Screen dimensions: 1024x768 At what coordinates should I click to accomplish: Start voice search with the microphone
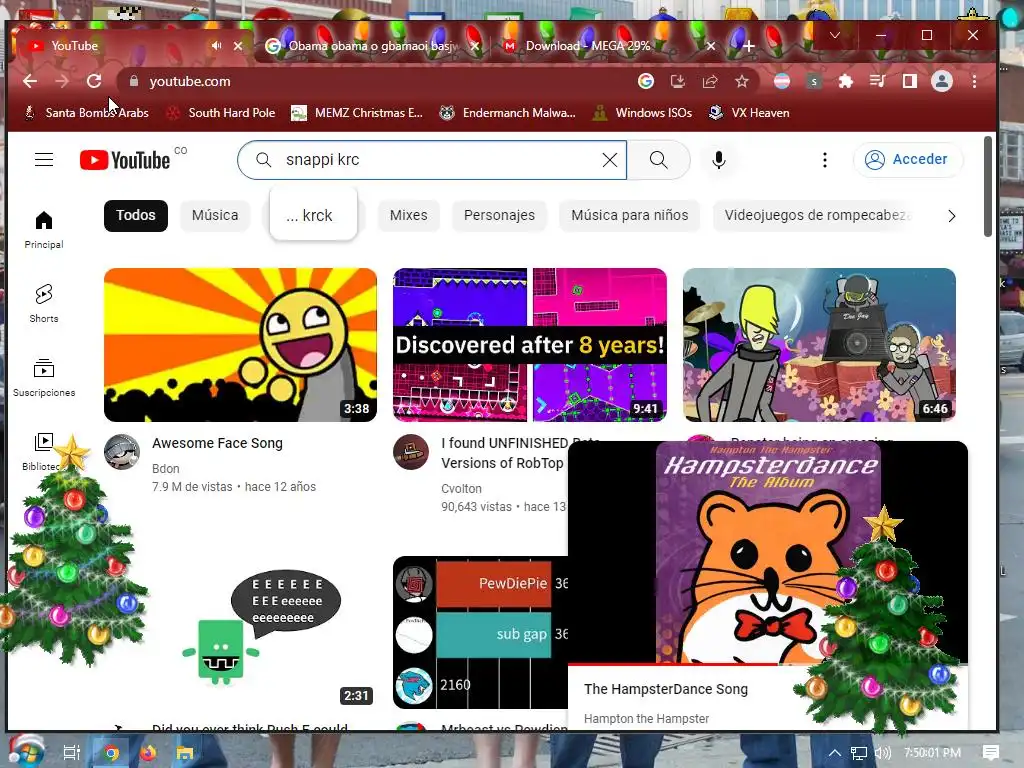[718, 160]
